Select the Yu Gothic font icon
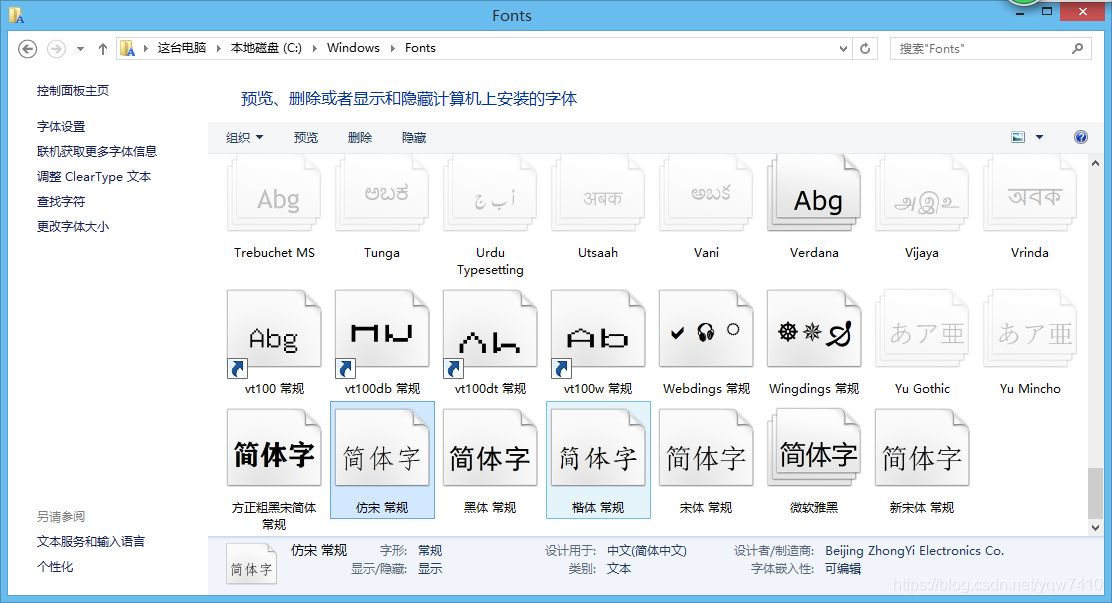The image size is (1112, 603). pos(922,329)
